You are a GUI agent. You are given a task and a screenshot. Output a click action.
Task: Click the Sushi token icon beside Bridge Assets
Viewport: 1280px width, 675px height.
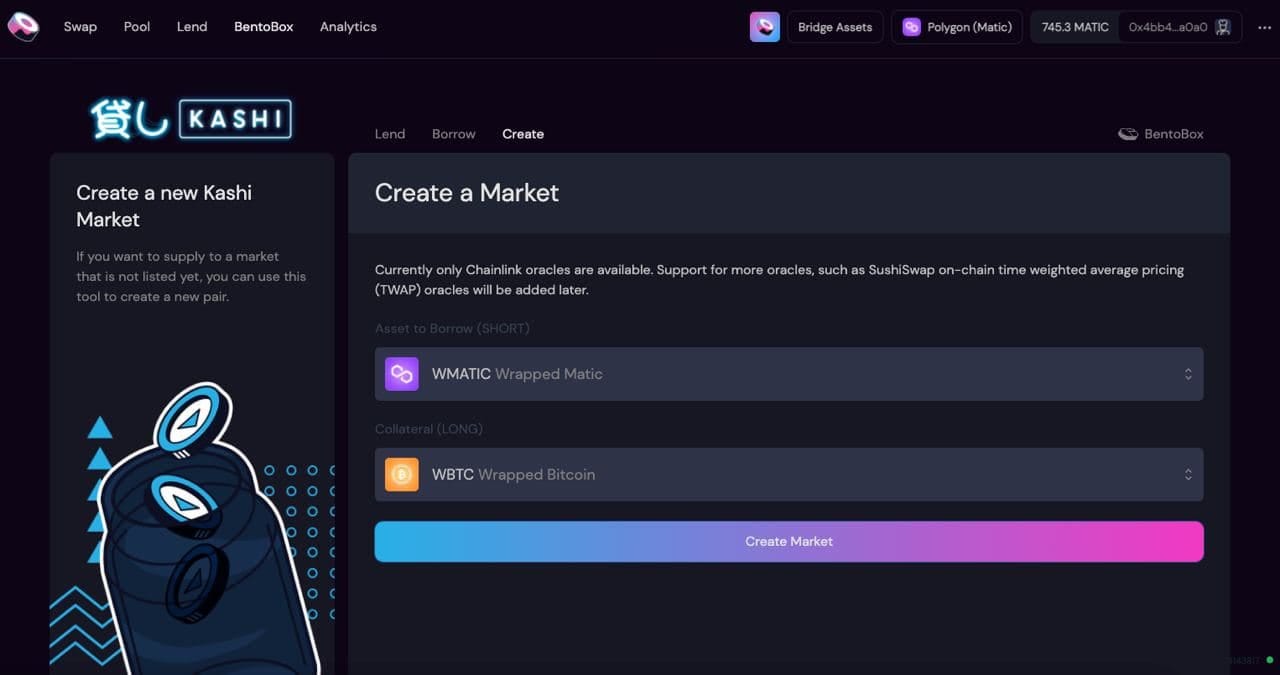pyautogui.click(x=765, y=27)
